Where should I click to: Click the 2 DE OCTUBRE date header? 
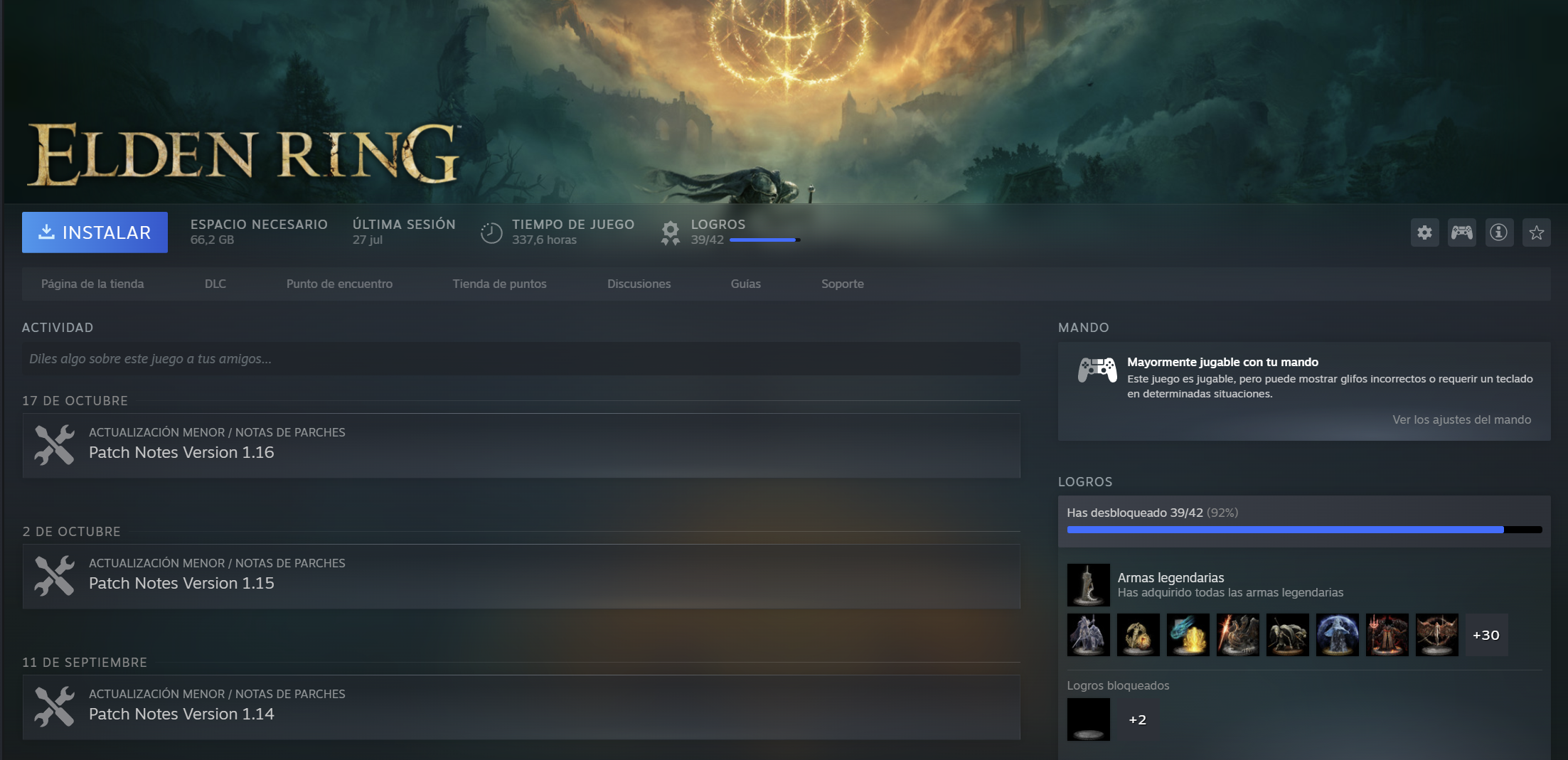click(71, 531)
